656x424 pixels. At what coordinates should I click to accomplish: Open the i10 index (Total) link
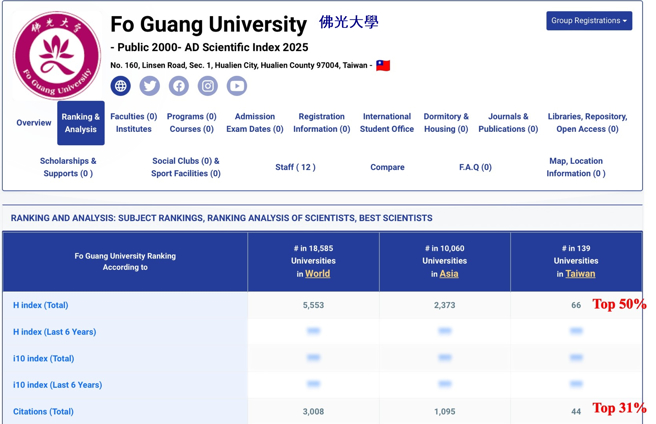[44, 359]
